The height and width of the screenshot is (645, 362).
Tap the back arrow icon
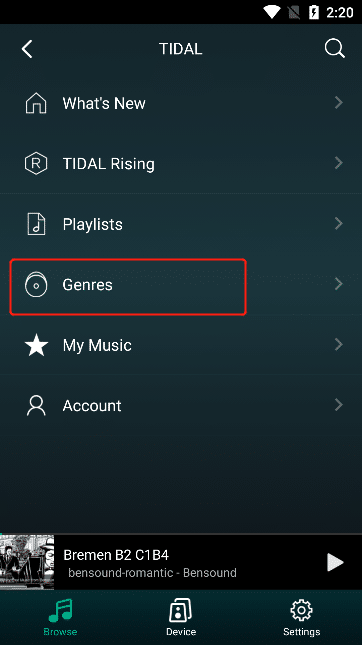pos(27,49)
